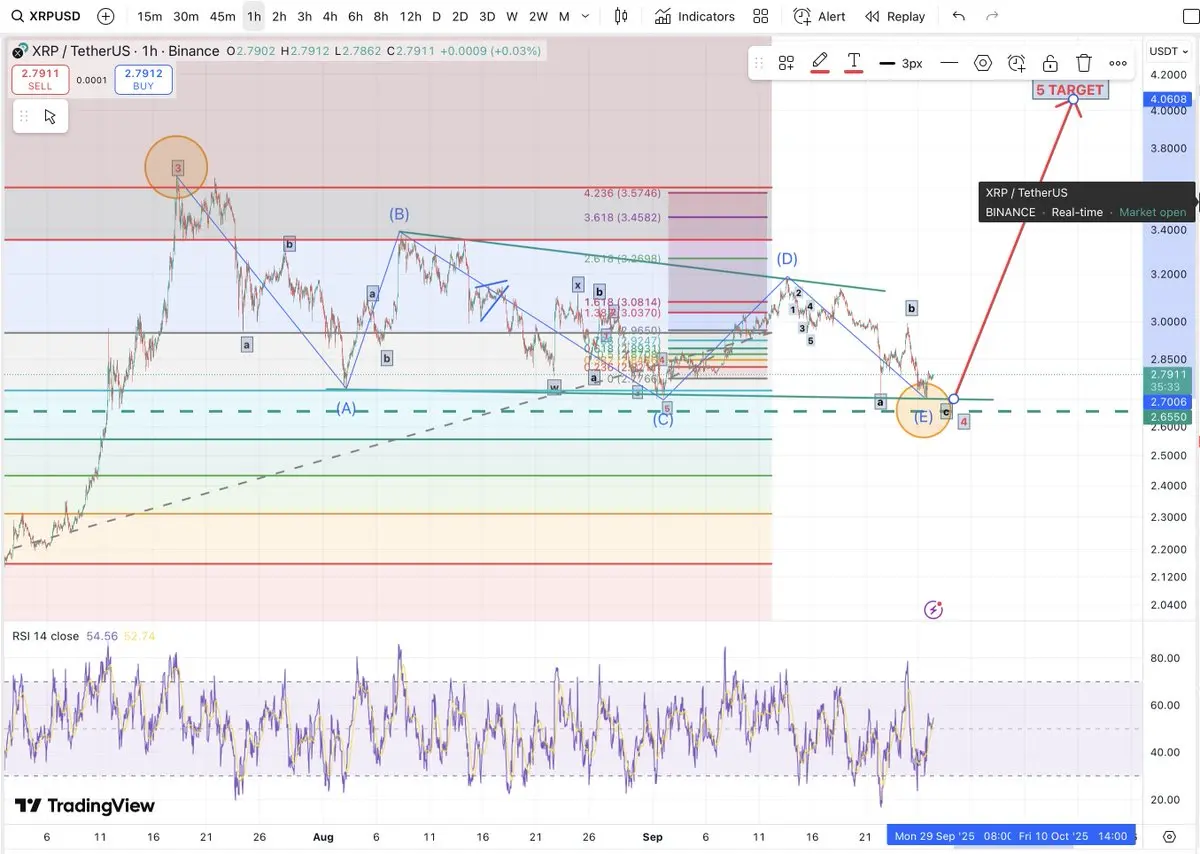Viewport: 1200px width, 854px height.
Task: Expand the timeframe list dropdown
Action: coord(585,16)
